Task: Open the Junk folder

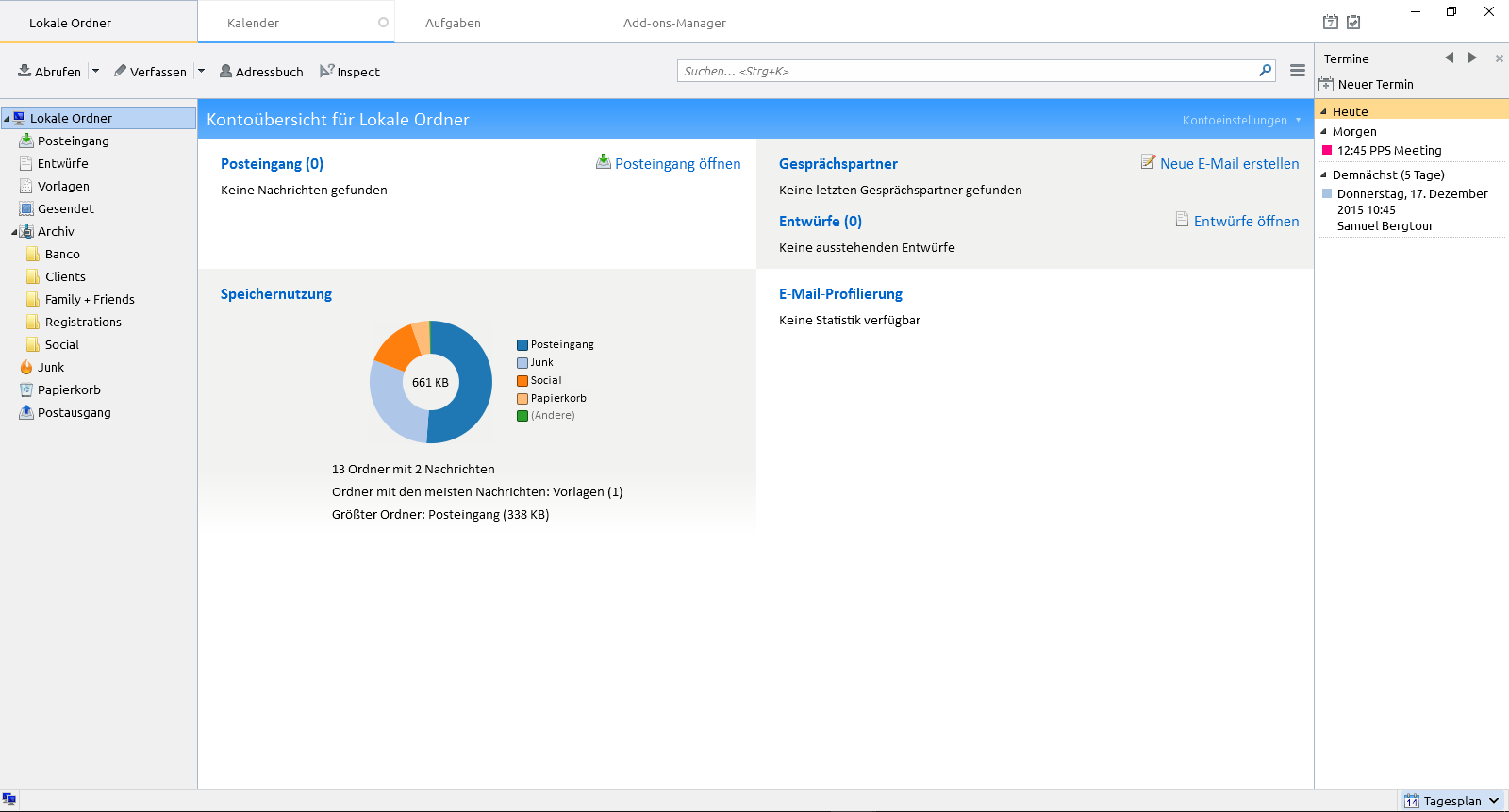Action: pyautogui.click(x=51, y=368)
